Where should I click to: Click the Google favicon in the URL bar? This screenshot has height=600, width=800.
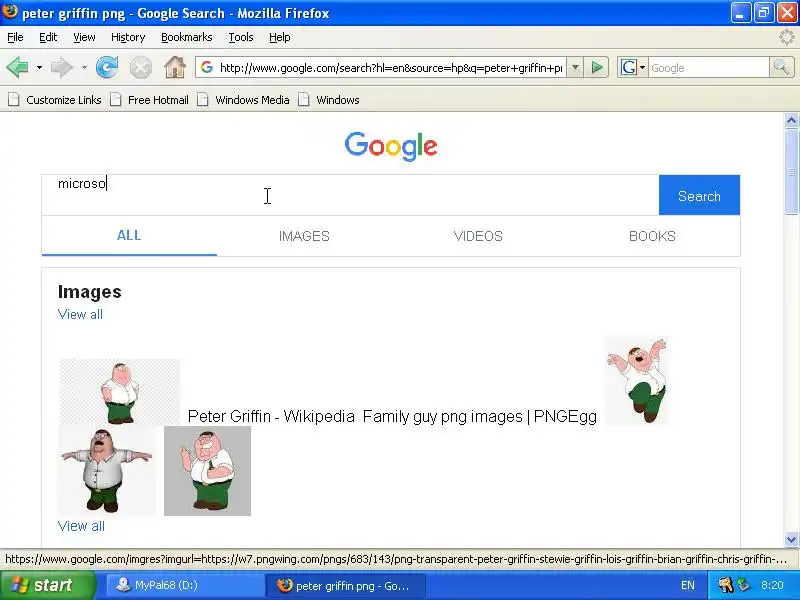tap(207, 67)
